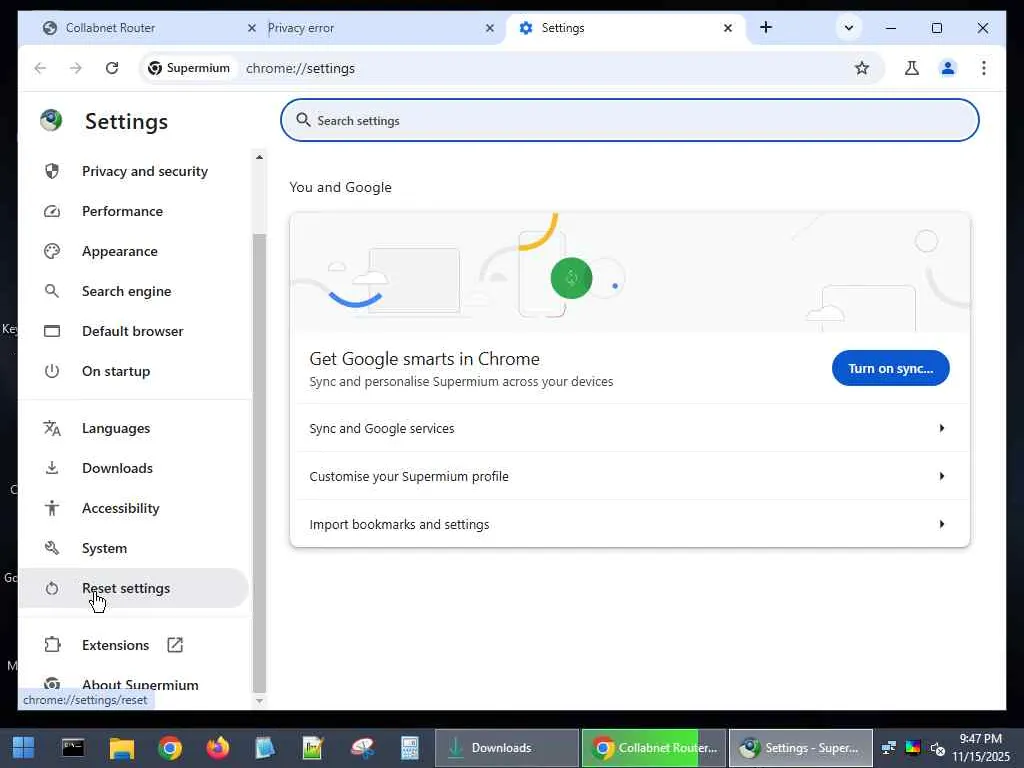Open the tab search dropdown

[848, 28]
